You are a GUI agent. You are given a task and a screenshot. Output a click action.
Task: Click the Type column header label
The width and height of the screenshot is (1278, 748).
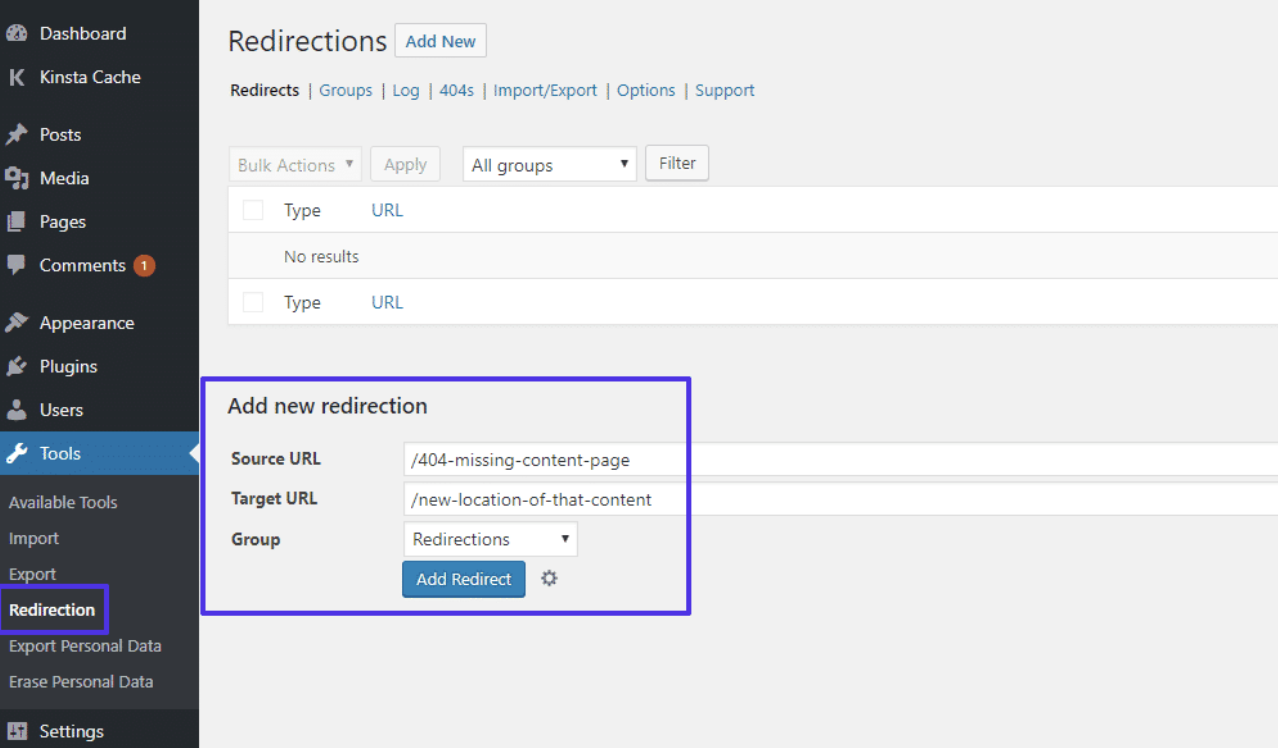pos(302,210)
